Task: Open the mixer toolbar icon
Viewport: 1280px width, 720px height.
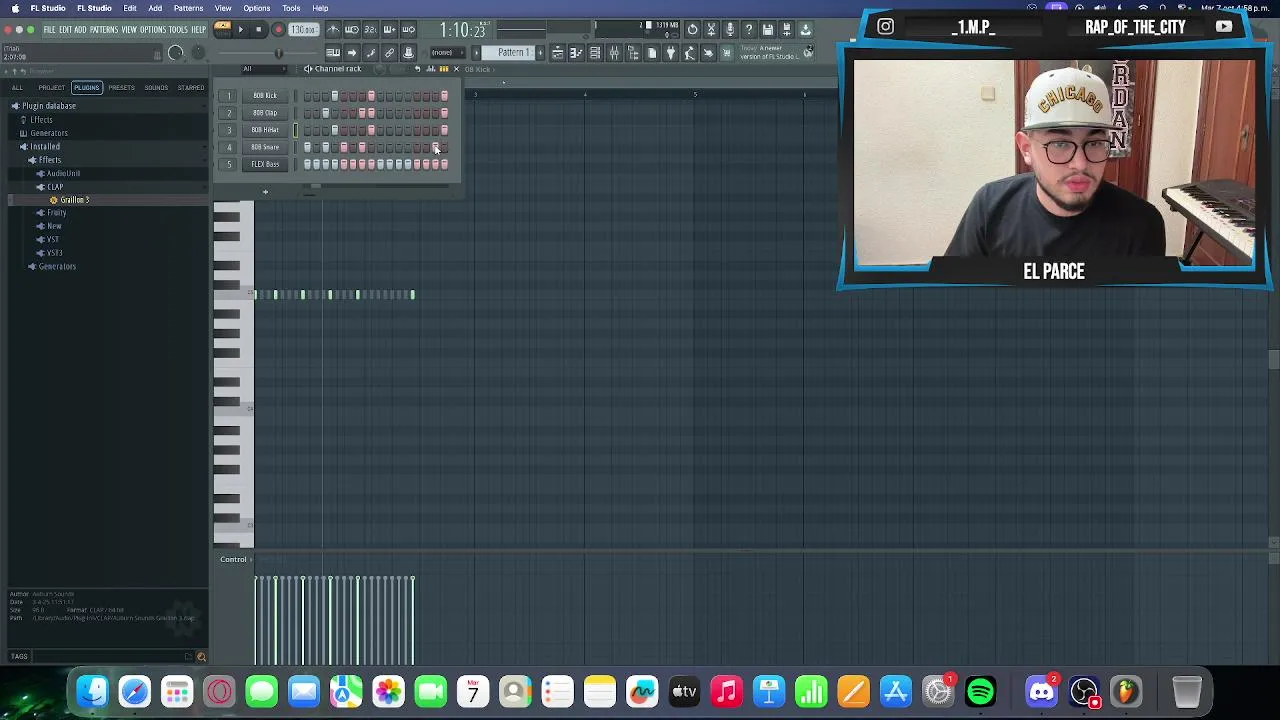Action: point(613,53)
